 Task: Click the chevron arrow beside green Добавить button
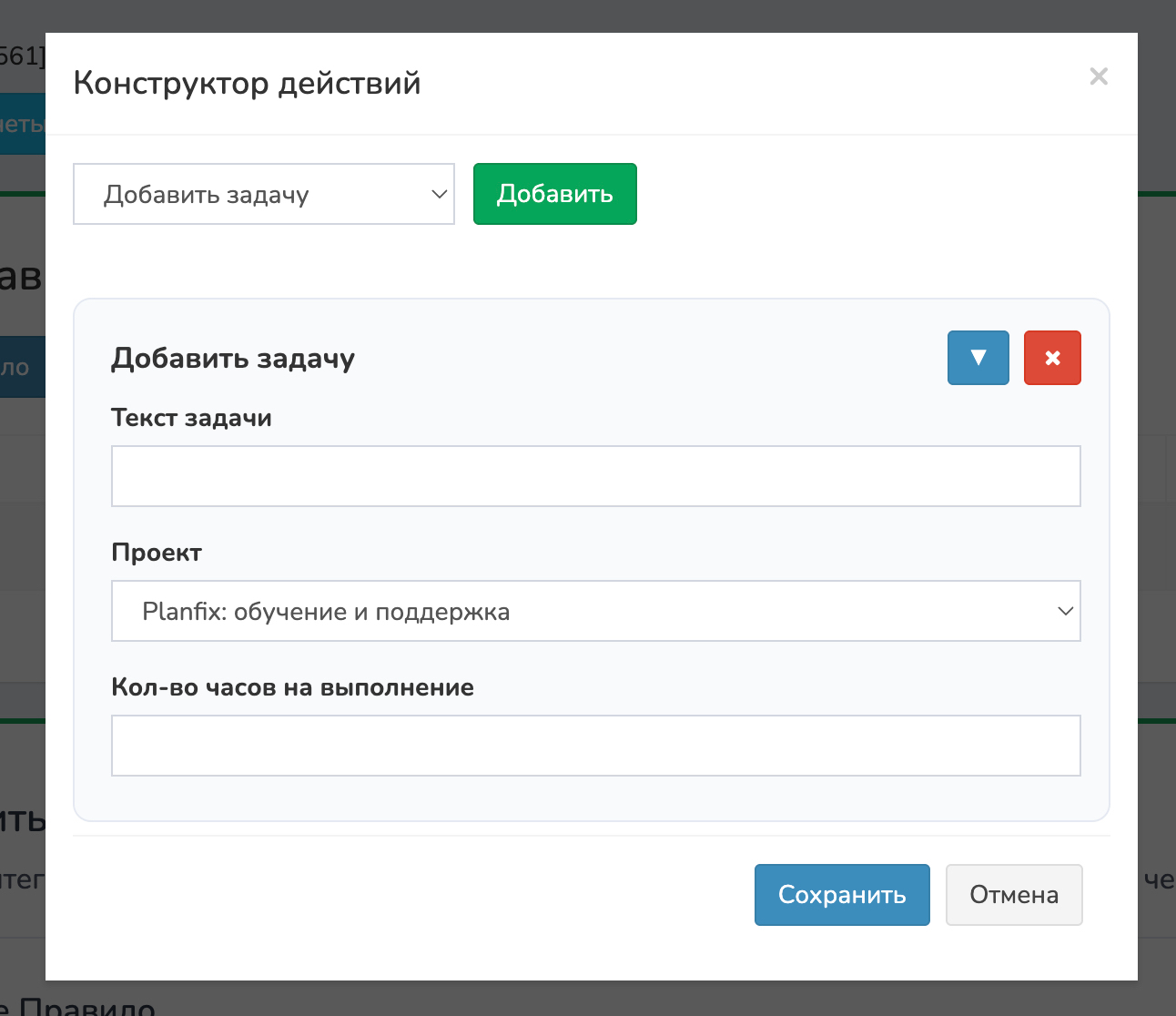[439, 194]
